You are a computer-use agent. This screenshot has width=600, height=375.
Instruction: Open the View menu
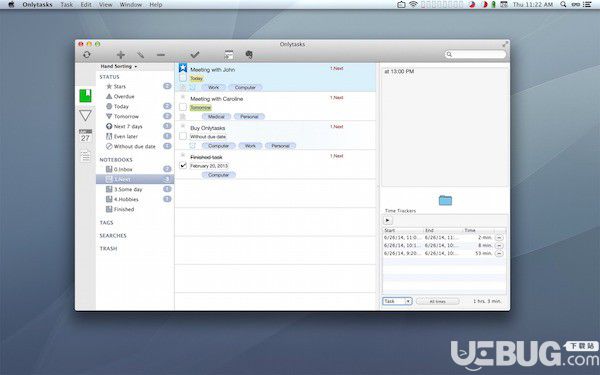[106, 5]
